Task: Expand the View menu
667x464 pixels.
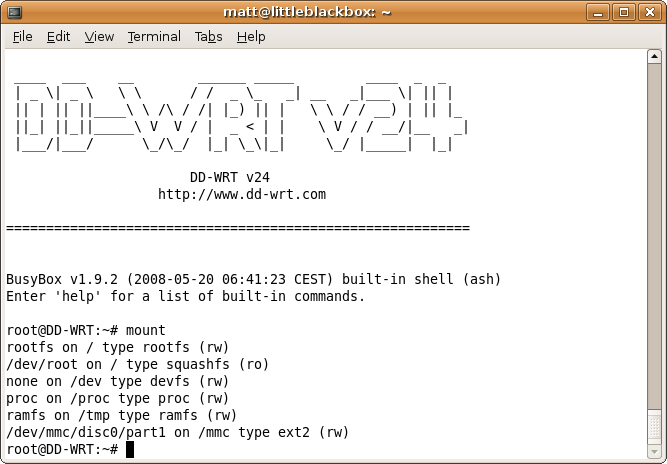Action: pos(99,37)
